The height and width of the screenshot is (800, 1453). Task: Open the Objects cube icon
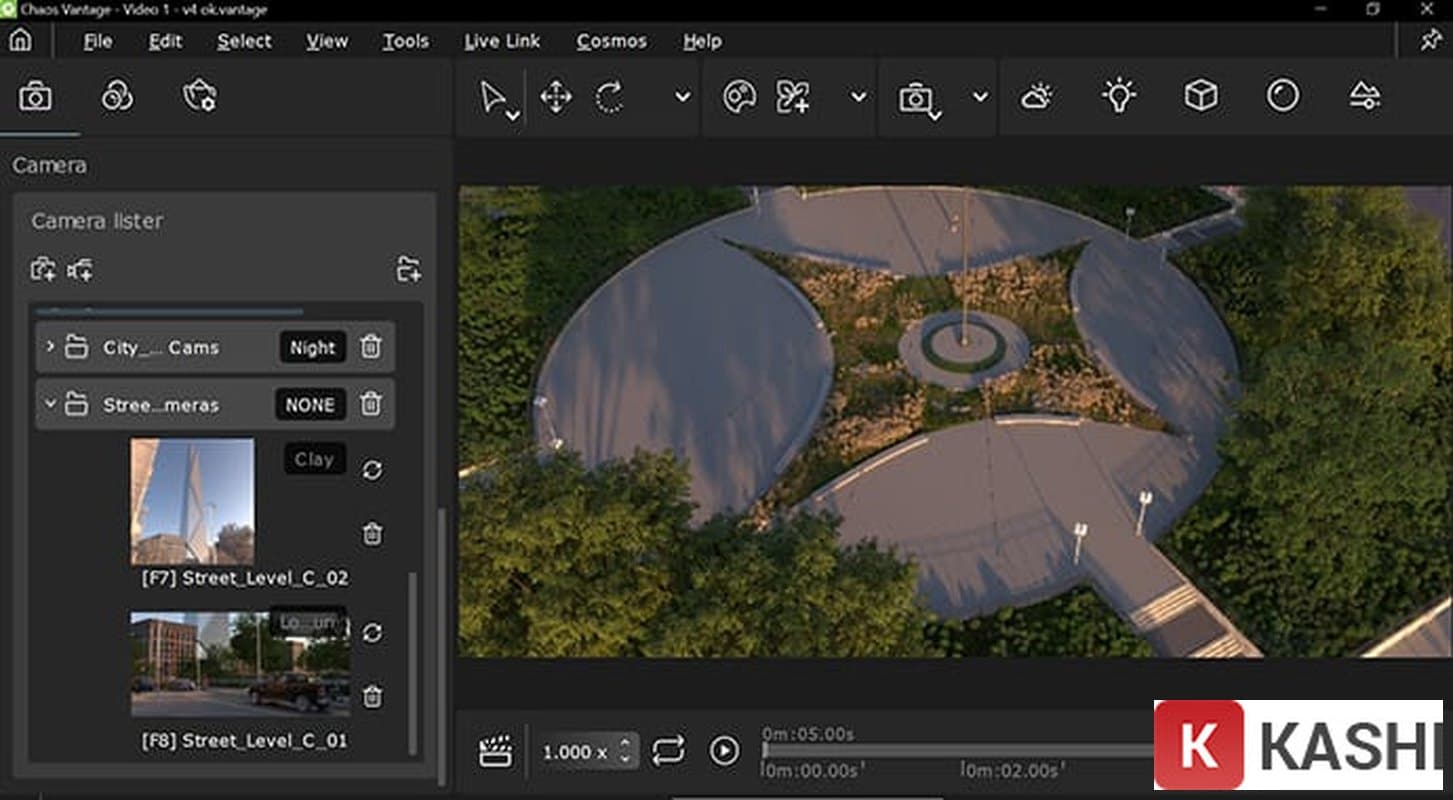tap(1200, 96)
